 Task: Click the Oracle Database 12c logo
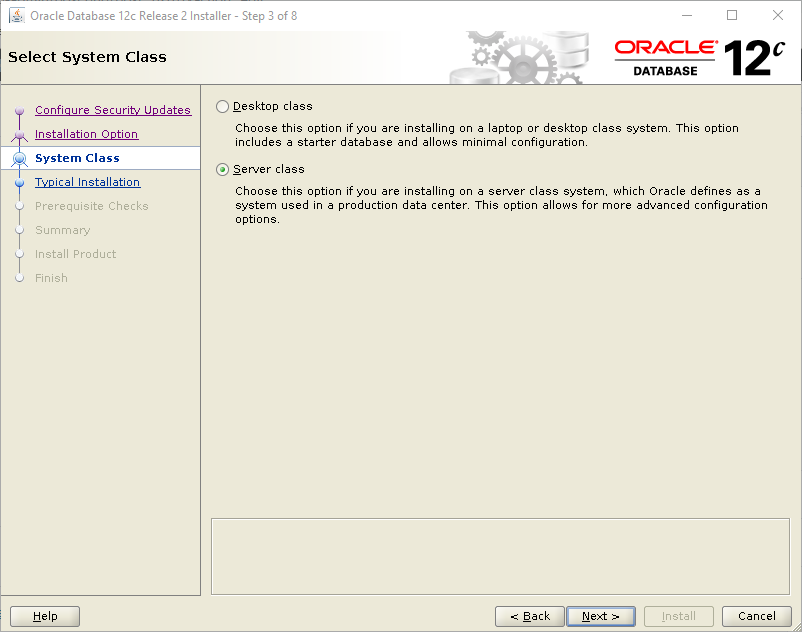pos(700,58)
